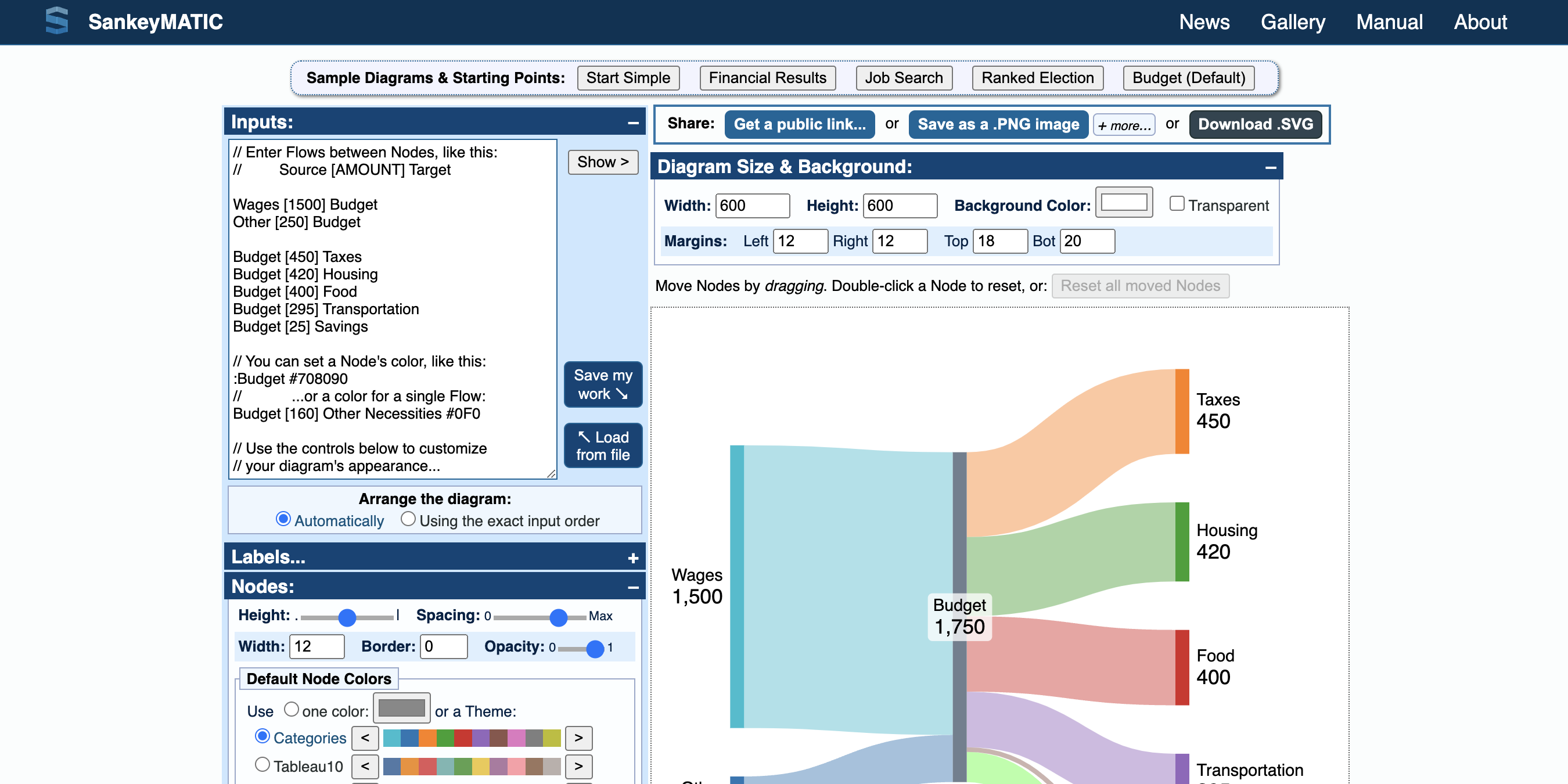The height and width of the screenshot is (784, 1568).
Task: Open the Gallery page
Action: pos(1293,22)
